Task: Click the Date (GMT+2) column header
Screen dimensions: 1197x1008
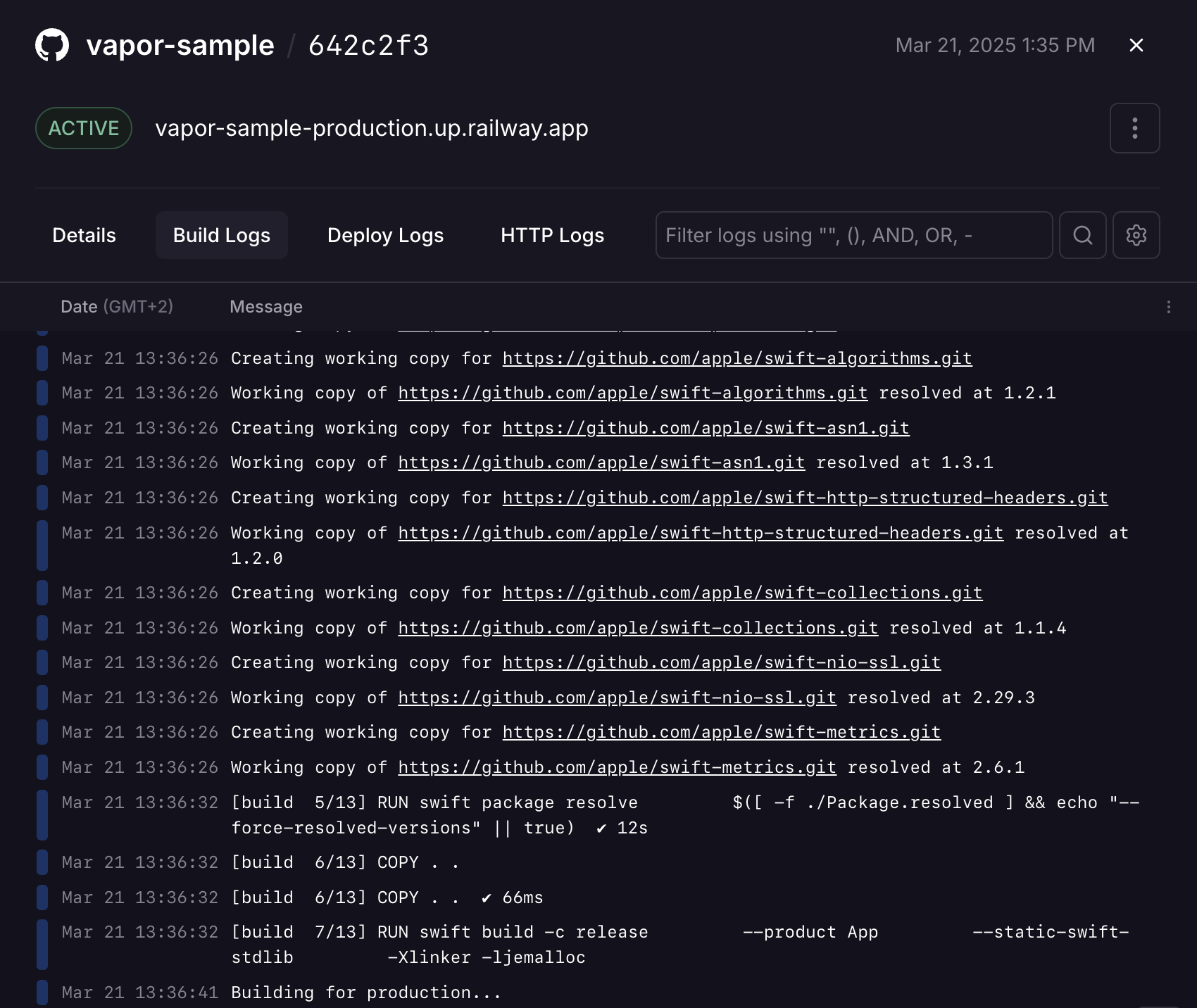Action: 117,306
